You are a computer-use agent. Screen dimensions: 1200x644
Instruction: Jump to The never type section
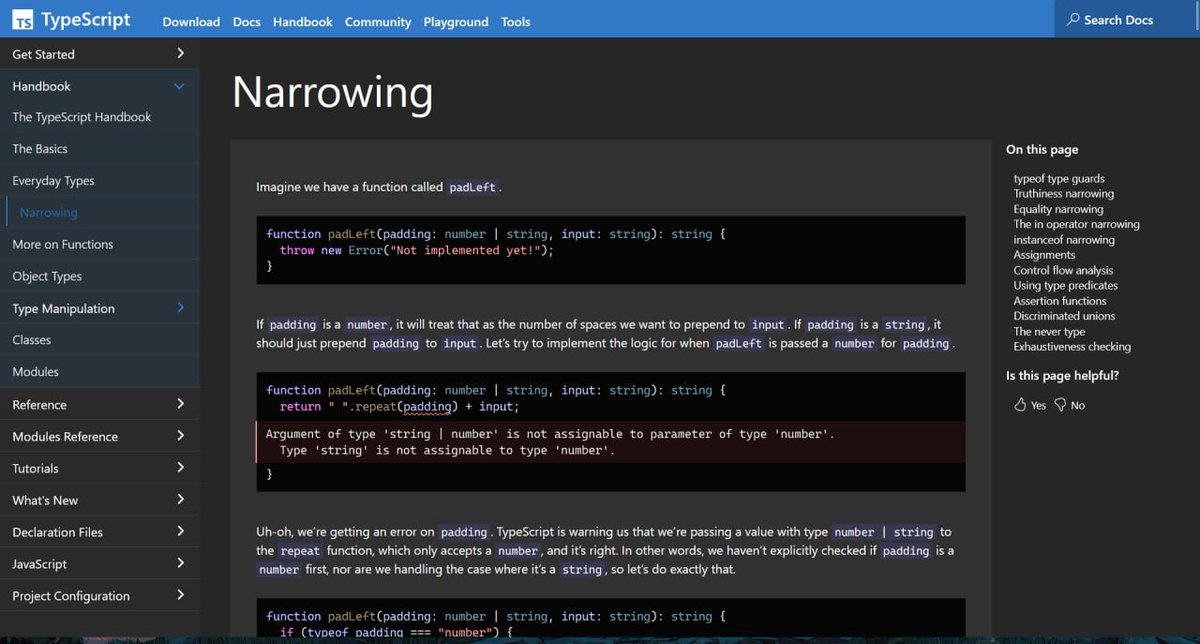(x=1049, y=332)
